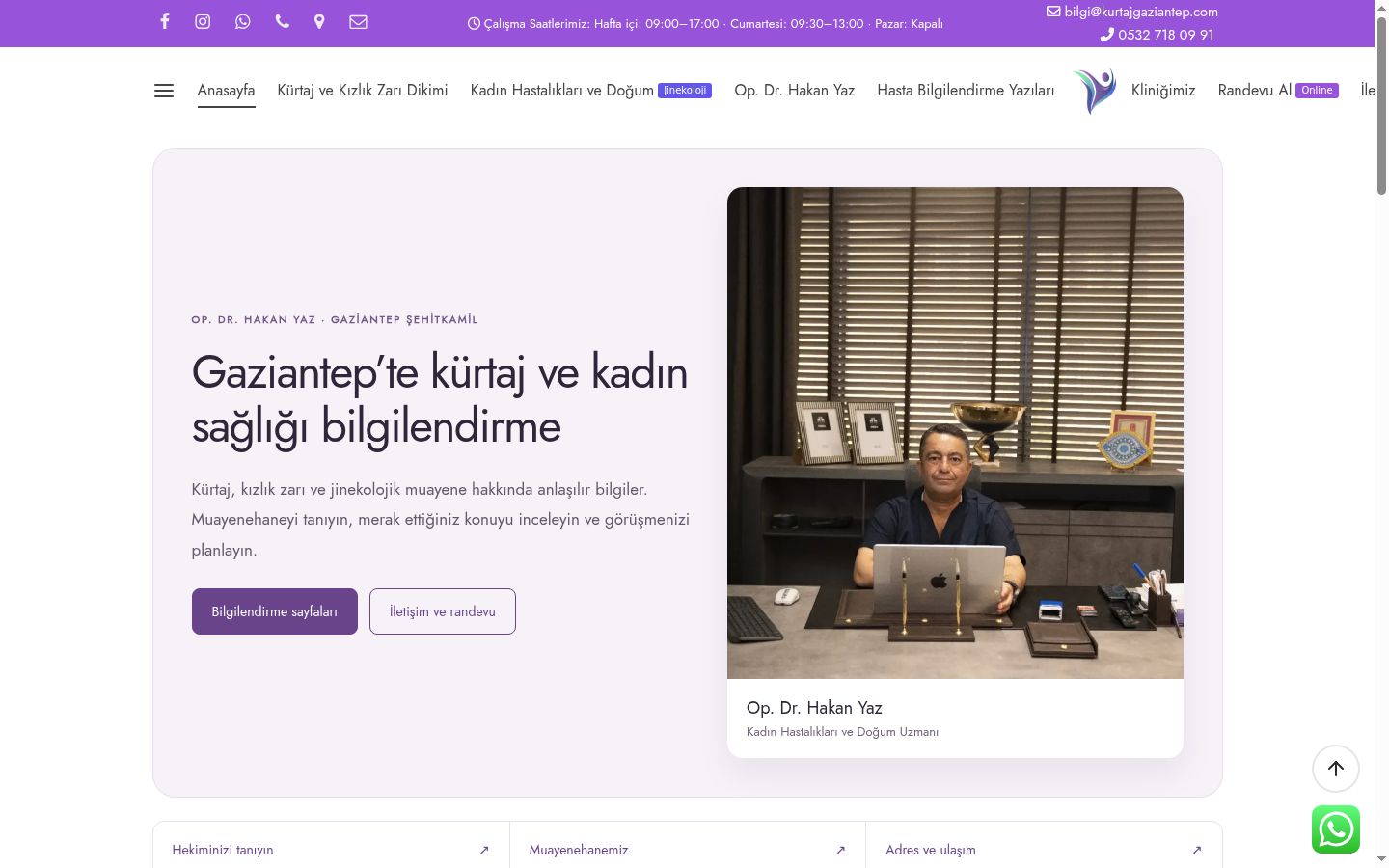Open the Kliniğimiz menu item
Image resolution: width=1389 pixels, height=868 pixels.
tap(1163, 91)
